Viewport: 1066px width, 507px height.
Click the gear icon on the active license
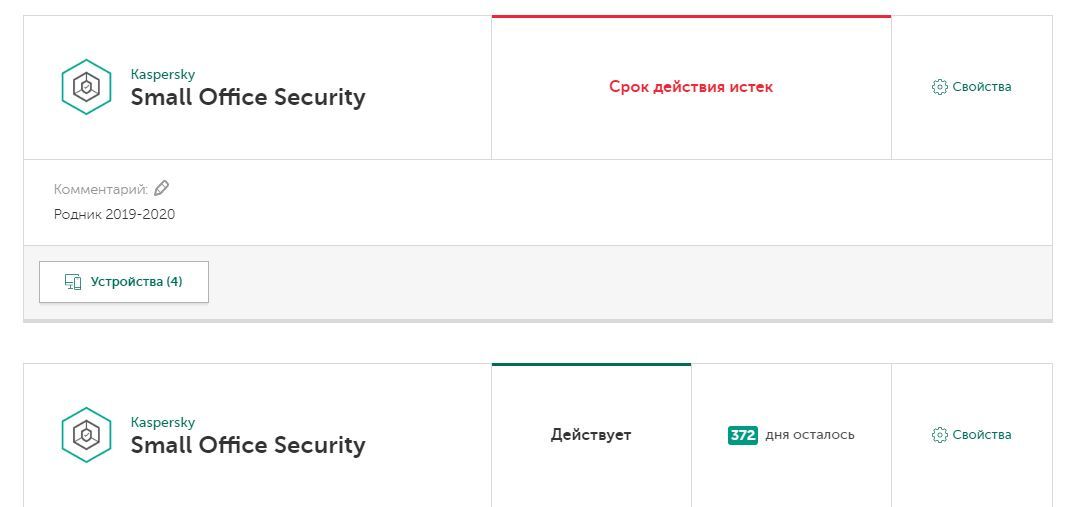click(939, 435)
